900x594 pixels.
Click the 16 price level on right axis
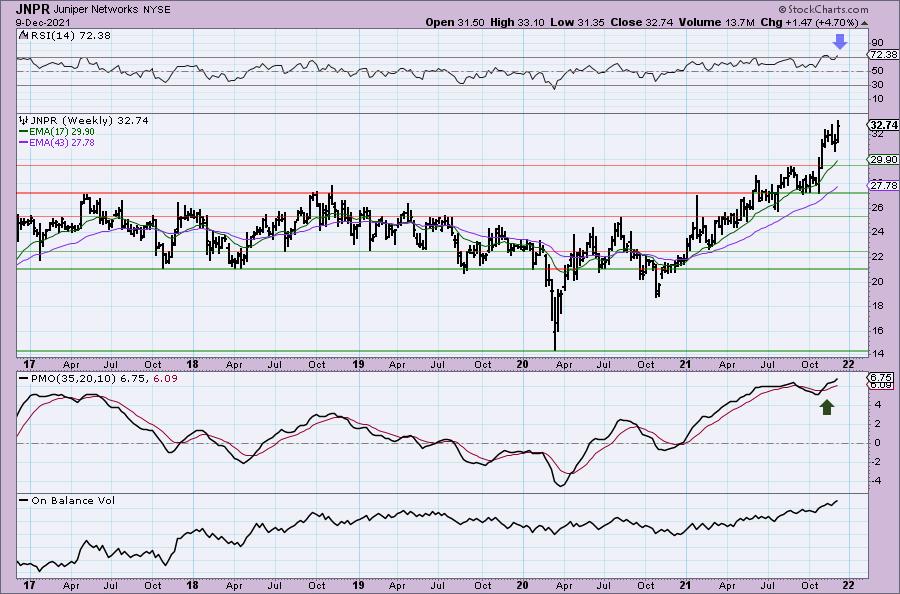(x=877, y=331)
